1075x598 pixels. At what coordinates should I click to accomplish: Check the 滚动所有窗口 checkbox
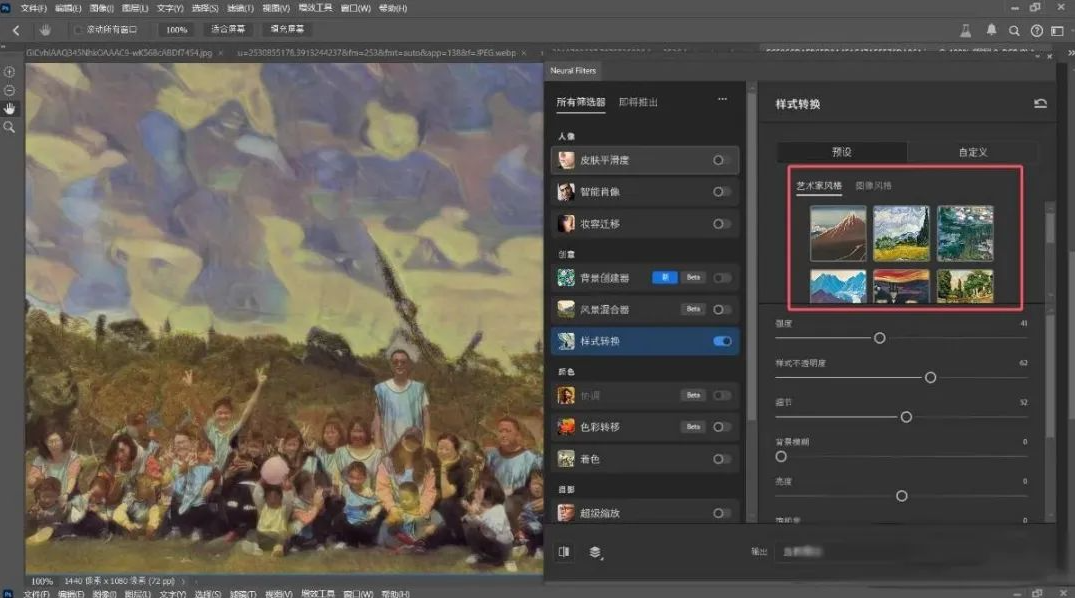pyautogui.click(x=78, y=30)
